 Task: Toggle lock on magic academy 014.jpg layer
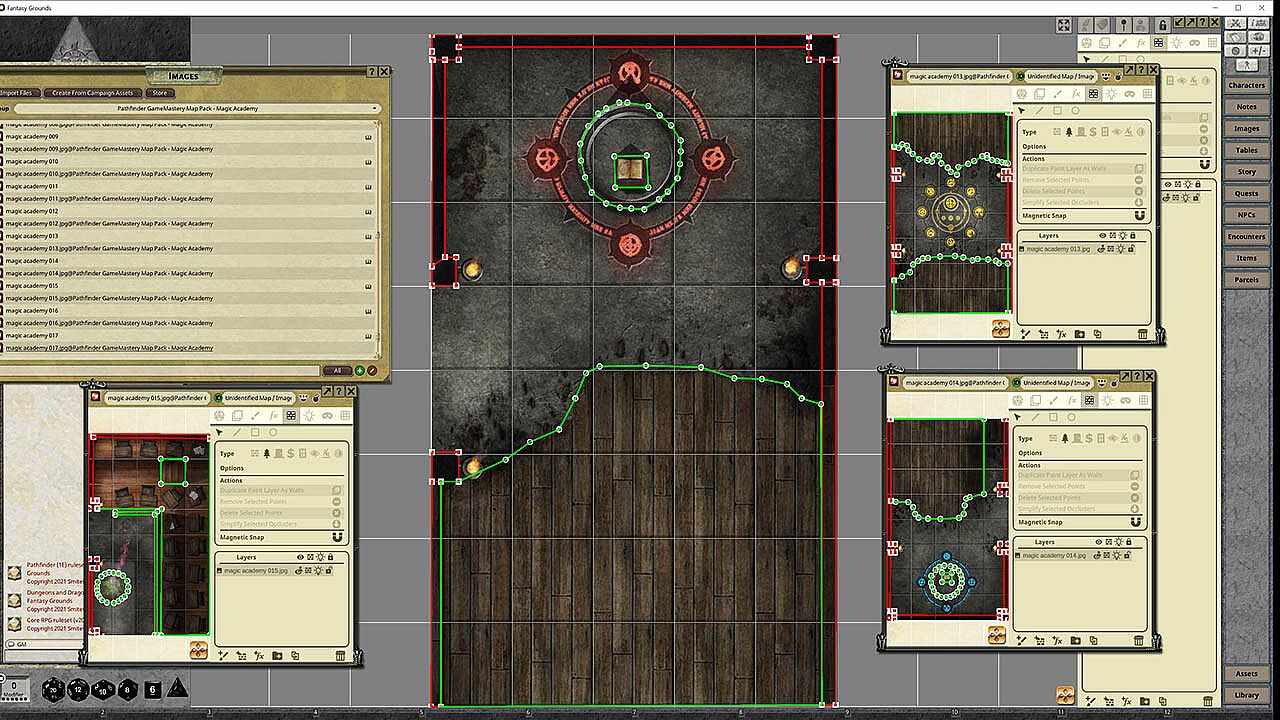(1128, 555)
